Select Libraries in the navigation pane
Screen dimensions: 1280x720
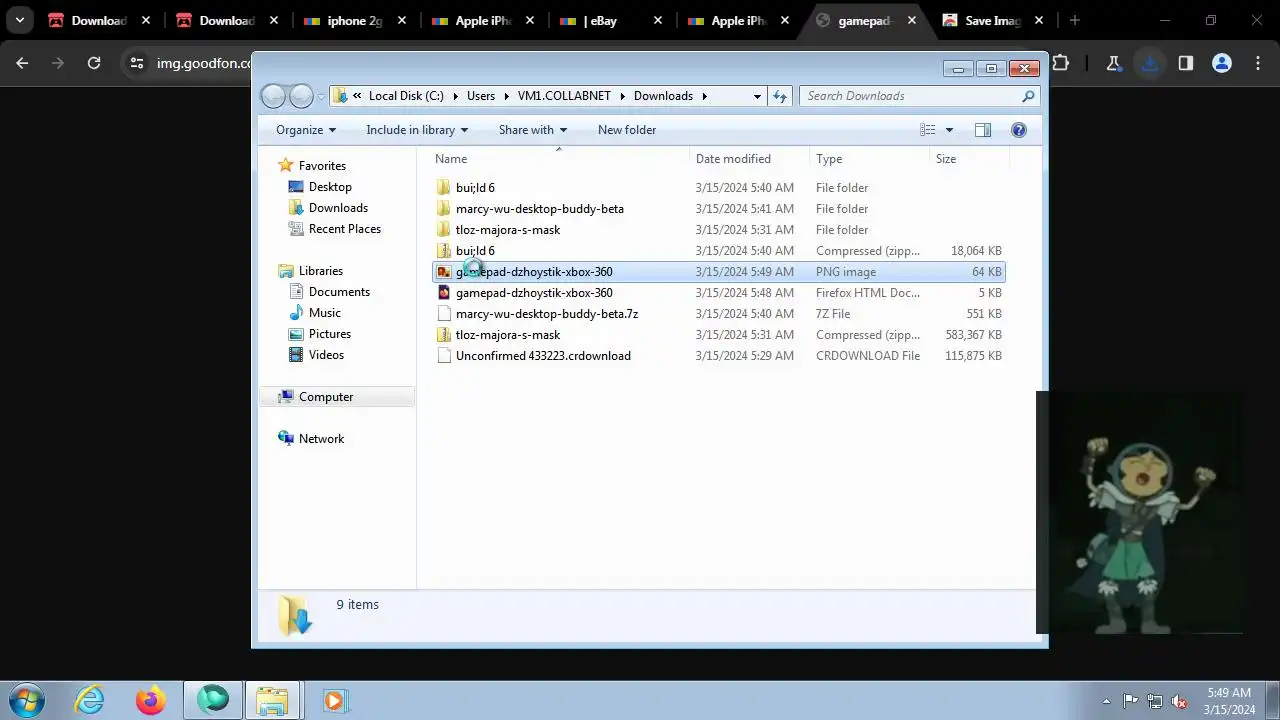click(x=320, y=271)
